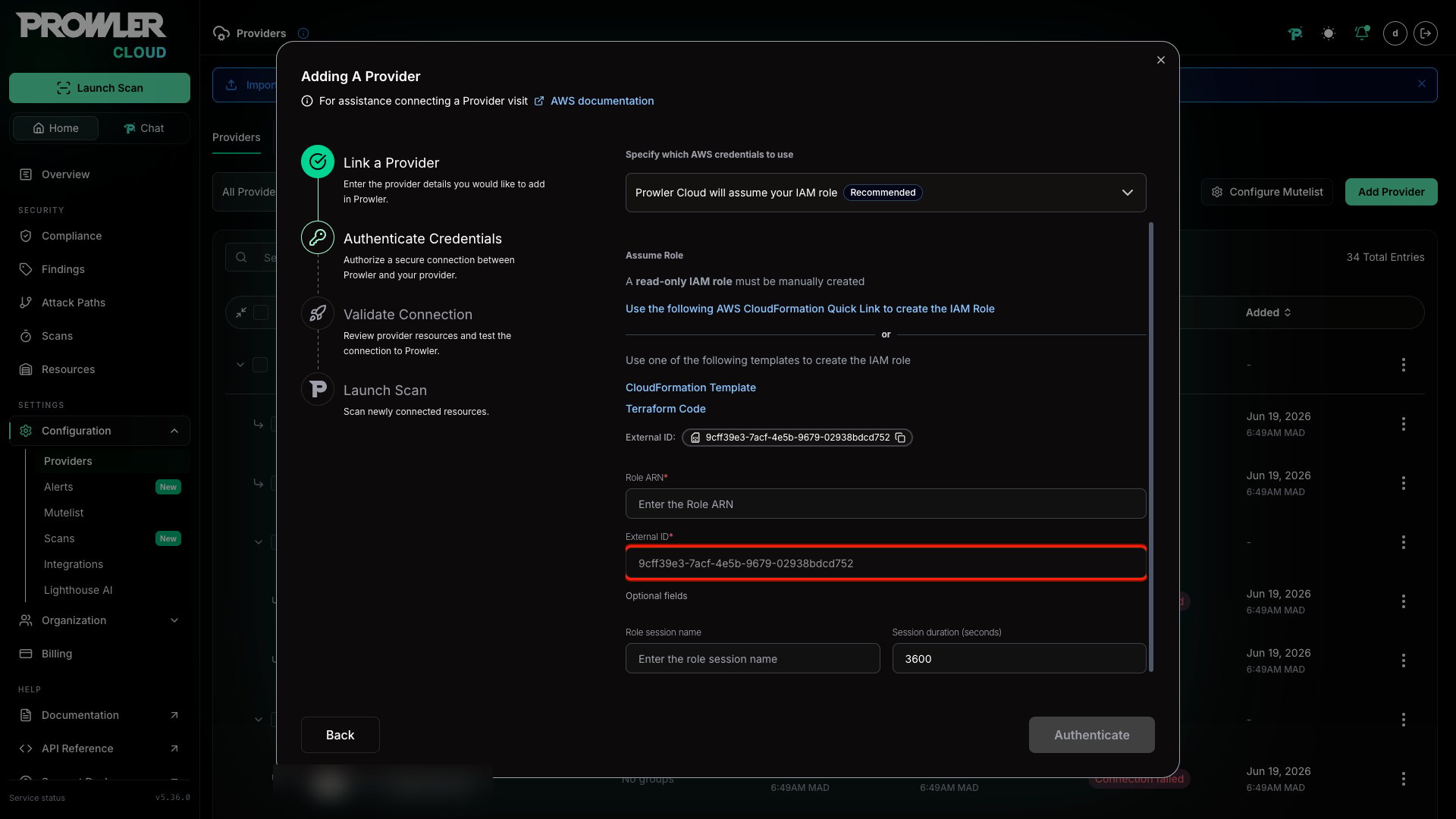The width and height of the screenshot is (1456, 819).
Task: Open the CloudFormation Template link
Action: tap(690, 388)
